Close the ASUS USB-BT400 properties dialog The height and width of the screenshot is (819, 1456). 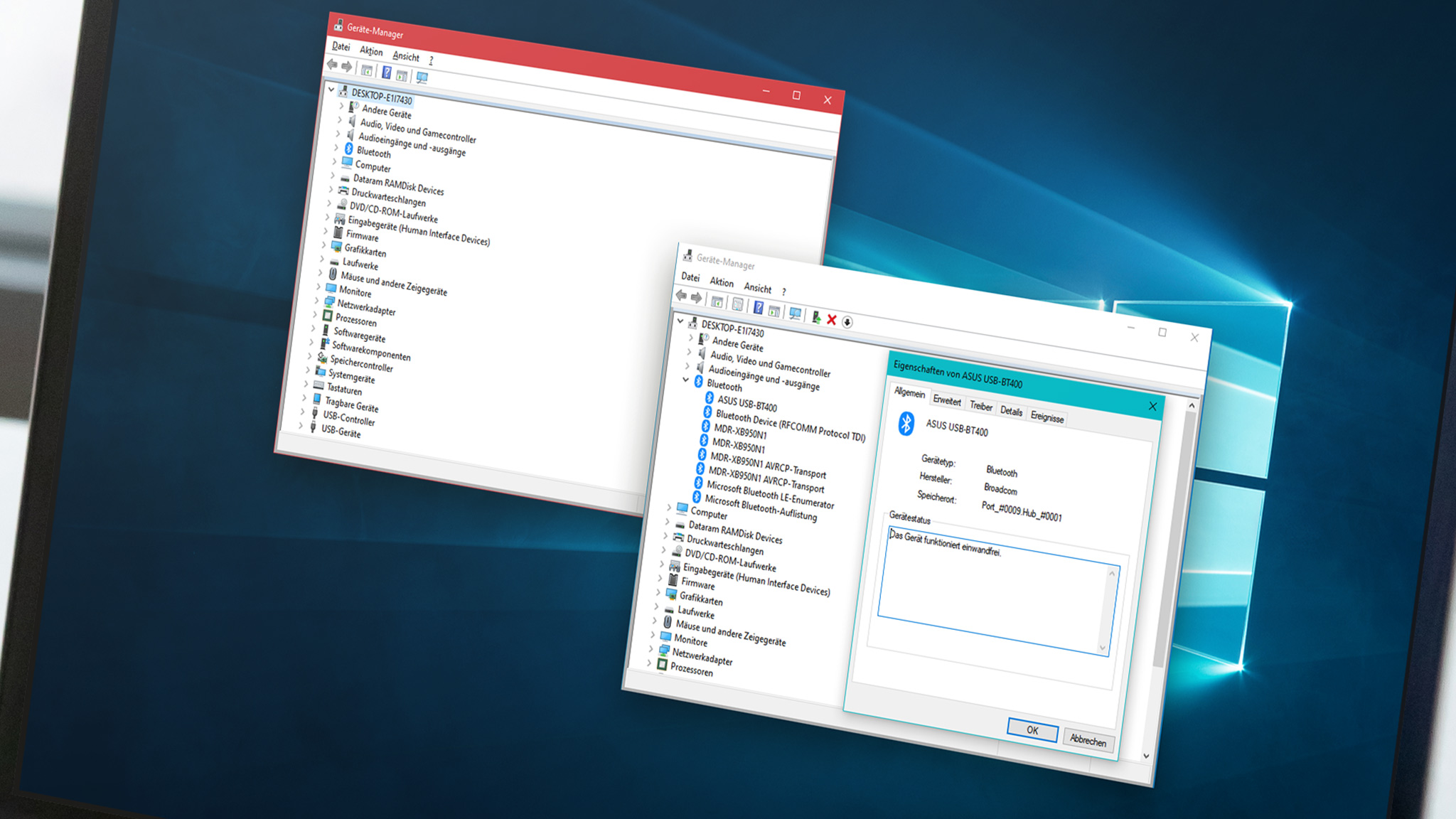(1152, 406)
